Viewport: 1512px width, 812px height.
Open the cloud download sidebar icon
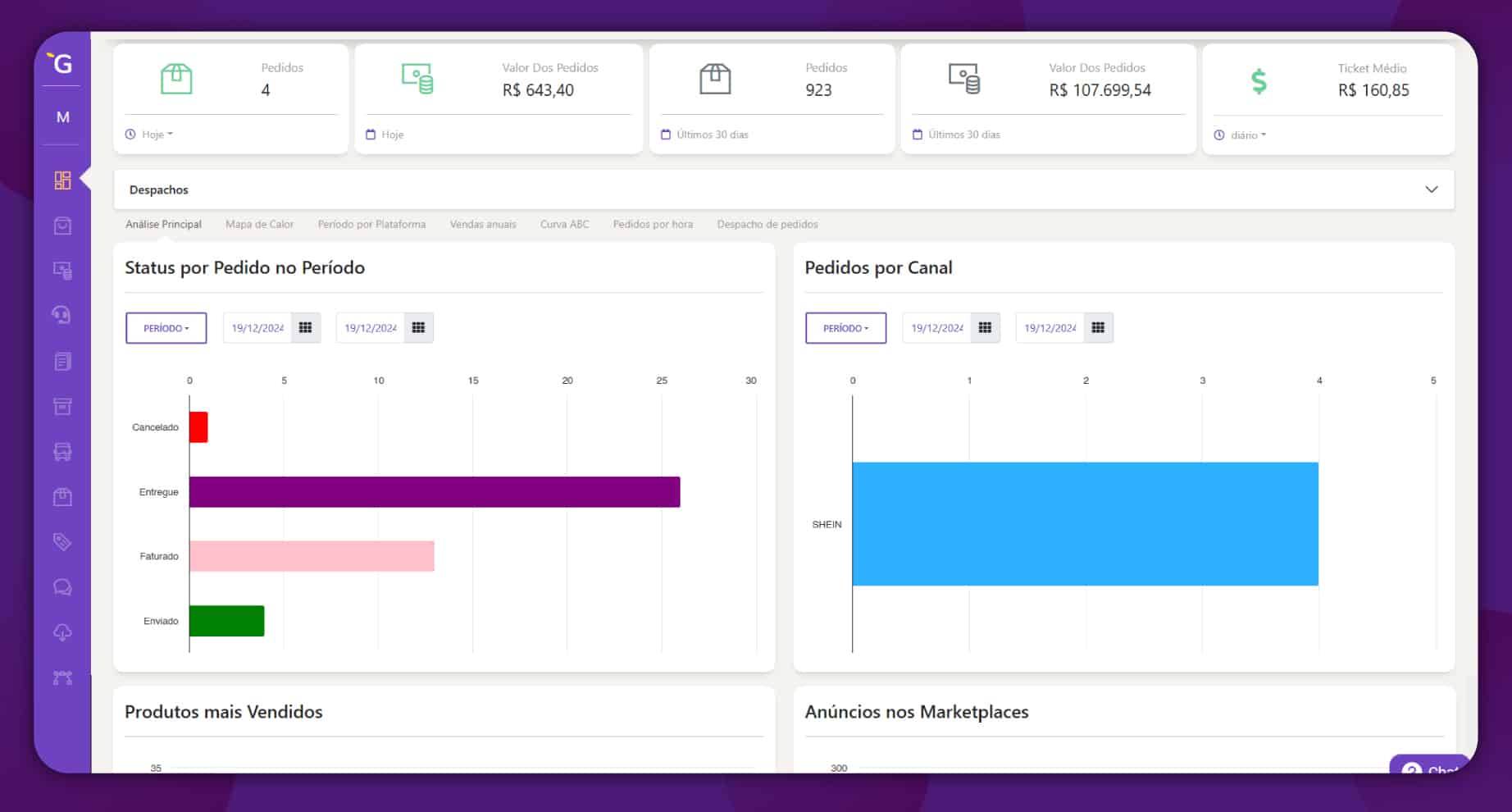(x=62, y=632)
